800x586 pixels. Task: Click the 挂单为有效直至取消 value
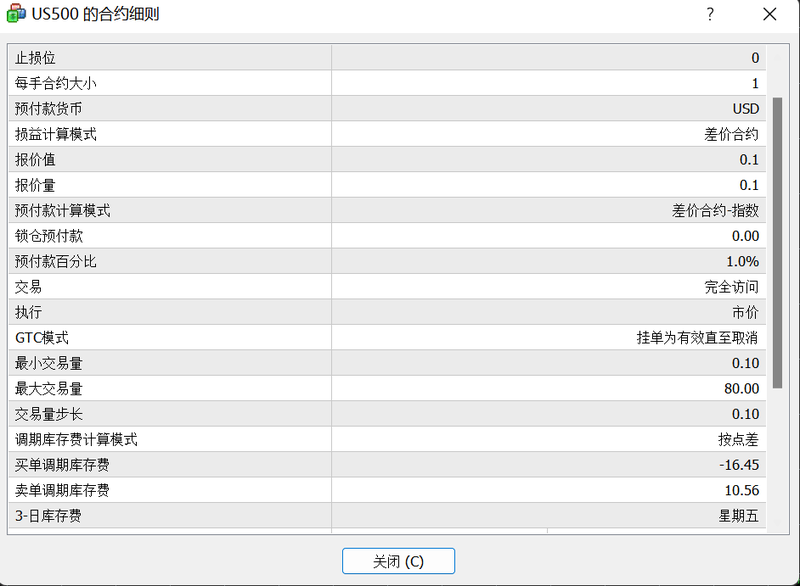click(x=697, y=338)
